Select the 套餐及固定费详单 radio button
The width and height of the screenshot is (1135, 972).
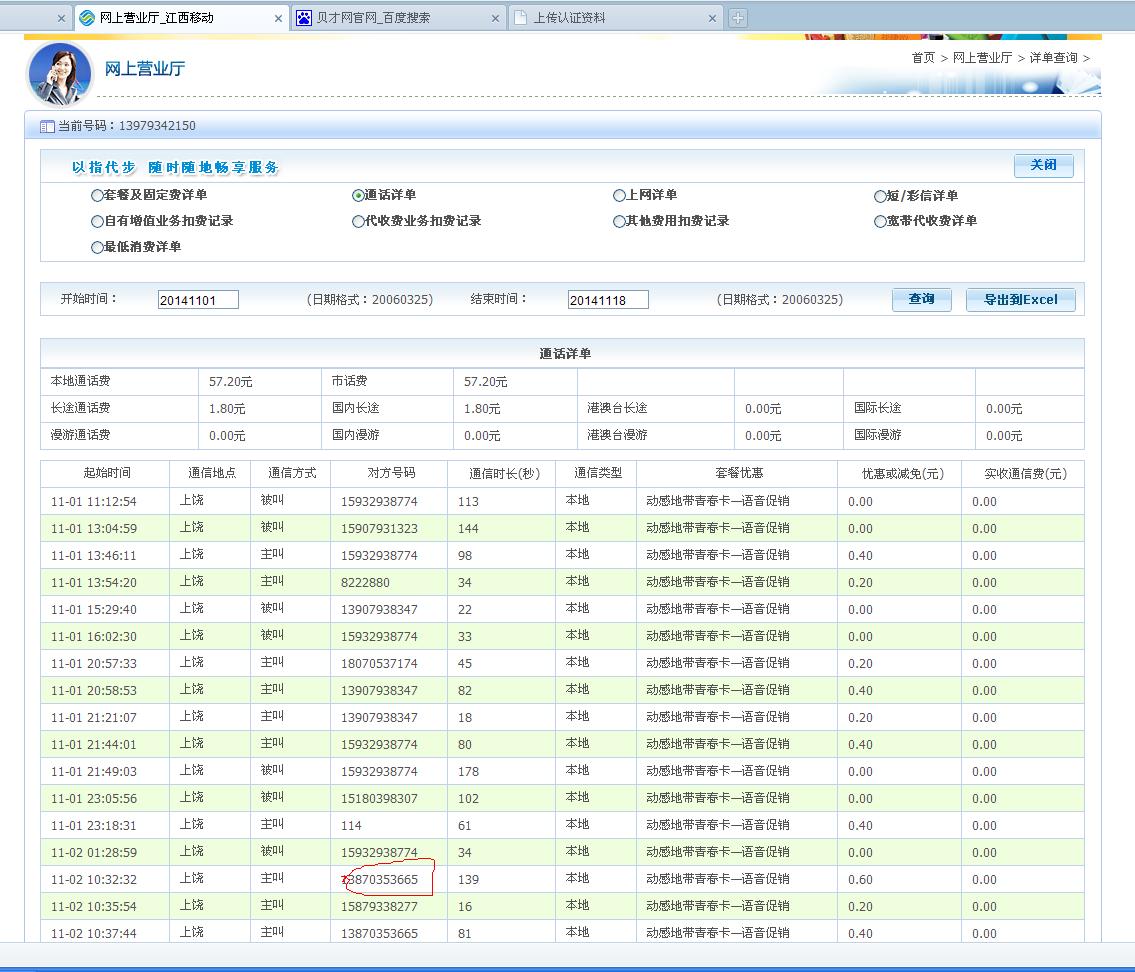click(97, 196)
